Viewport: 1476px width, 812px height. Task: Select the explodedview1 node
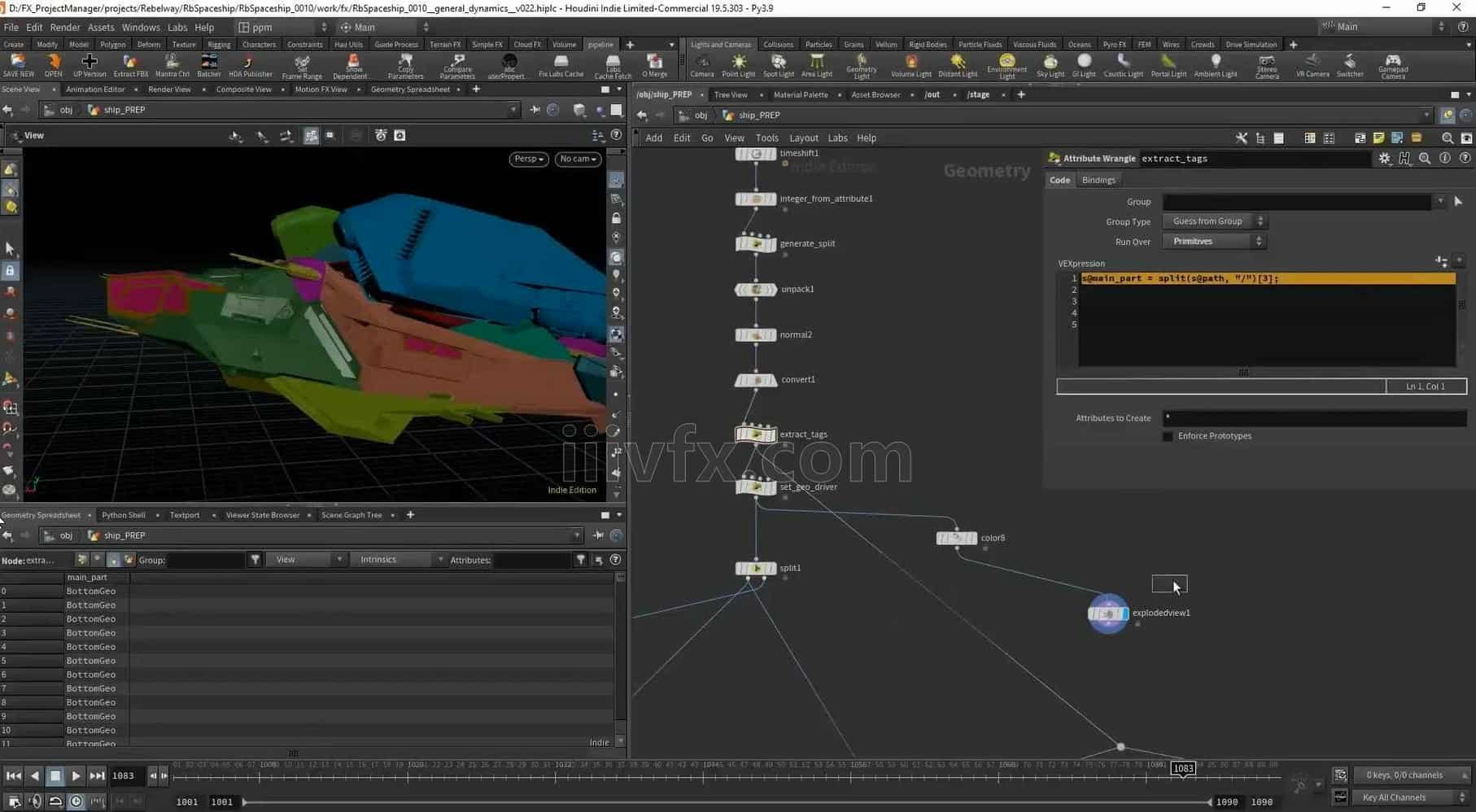coord(1107,613)
